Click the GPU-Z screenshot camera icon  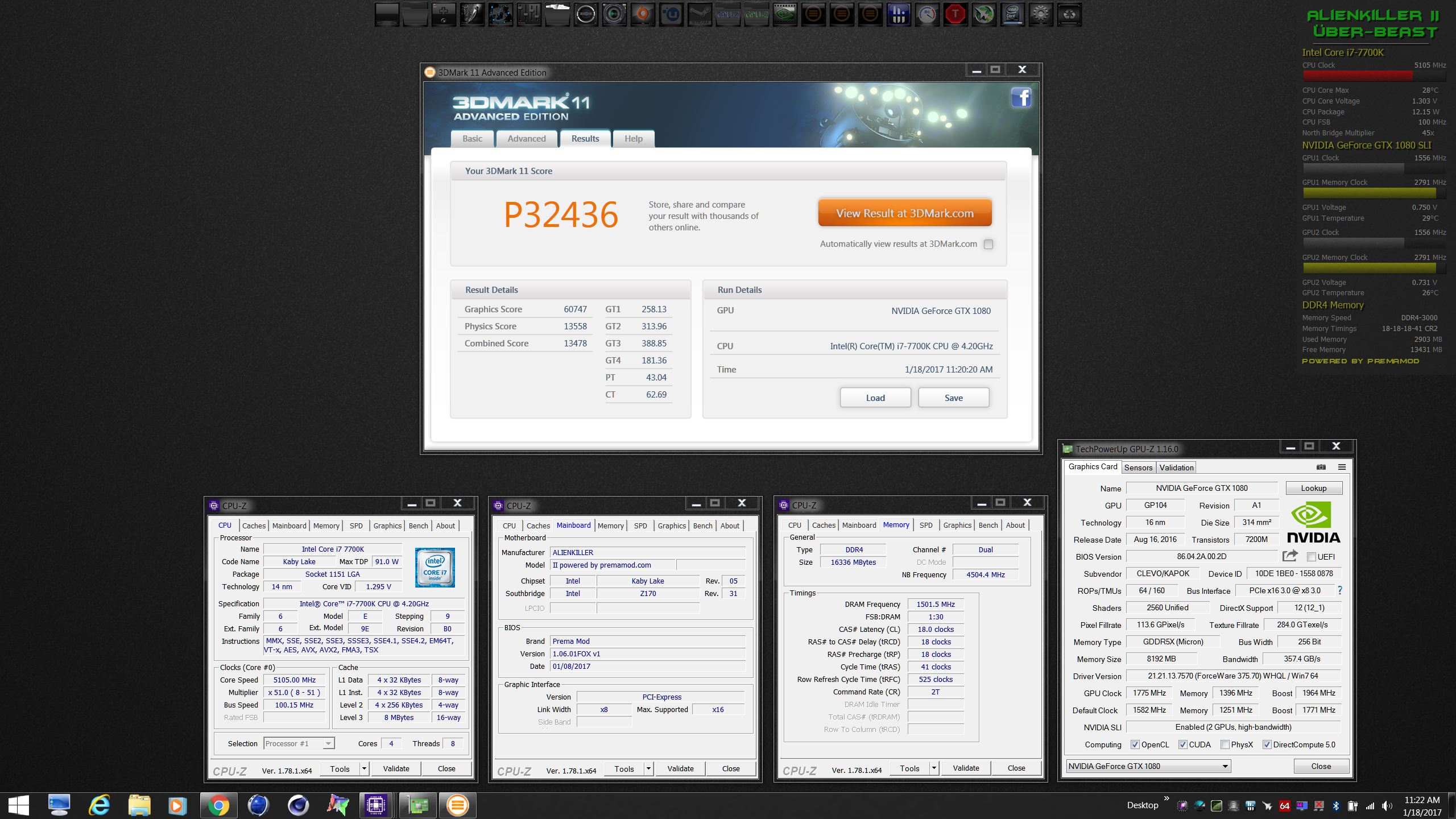point(1321,467)
